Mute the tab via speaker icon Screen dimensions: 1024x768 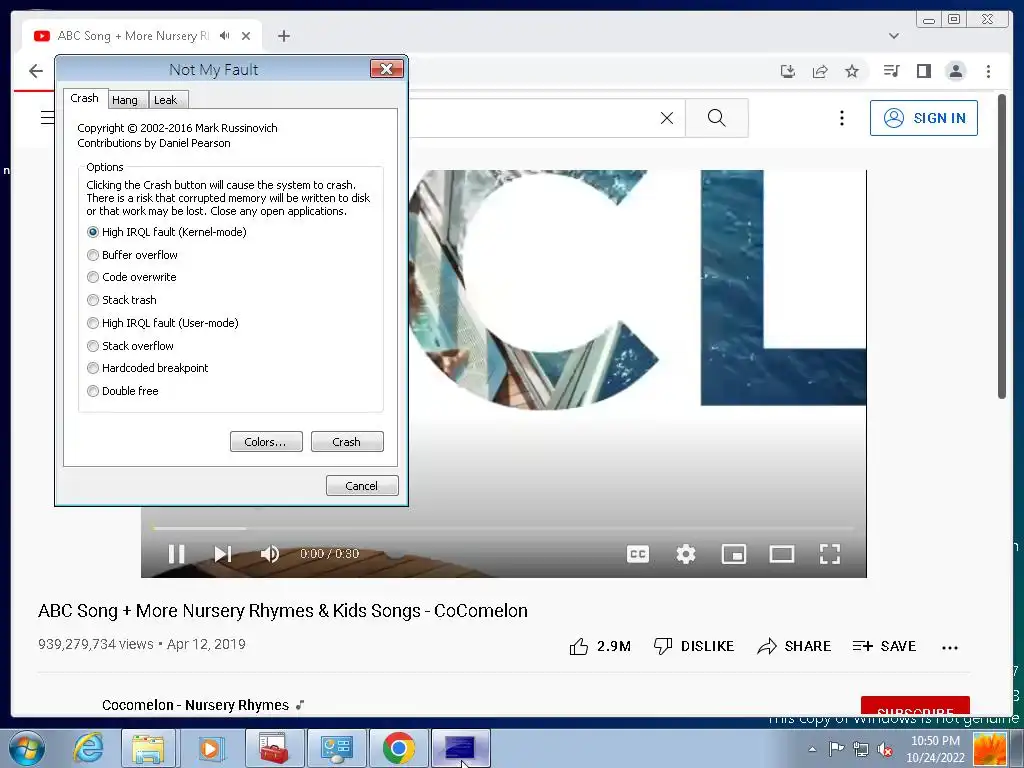pos(225,36)
